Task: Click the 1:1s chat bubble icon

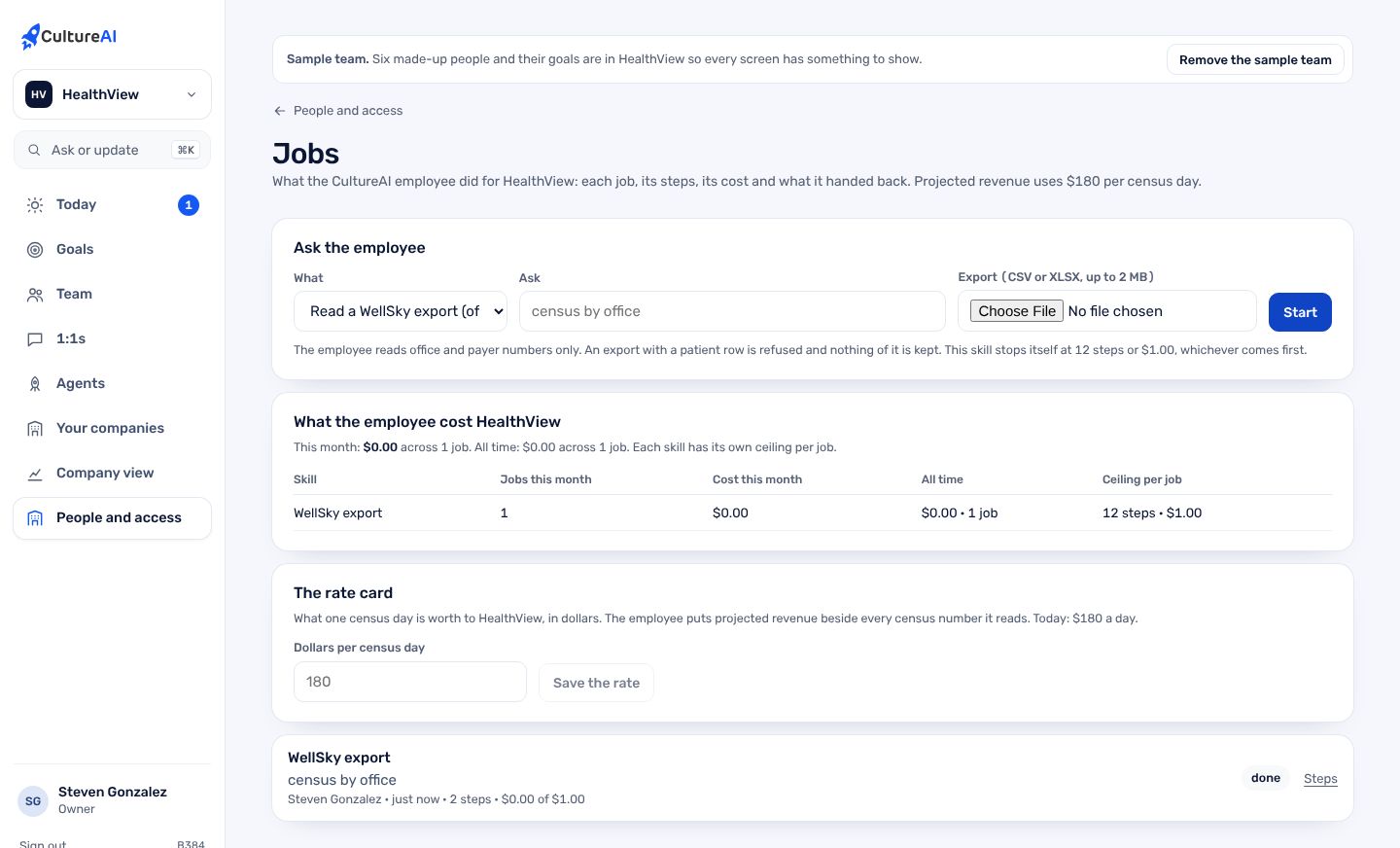Action: click(x=35, y=339)
